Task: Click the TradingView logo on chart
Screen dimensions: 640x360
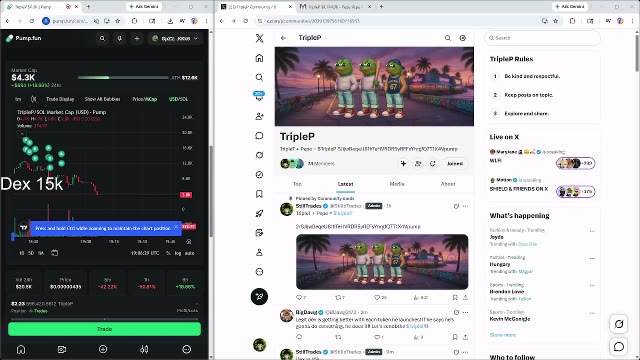Action: pyautogui.click(x=23, y=227)
